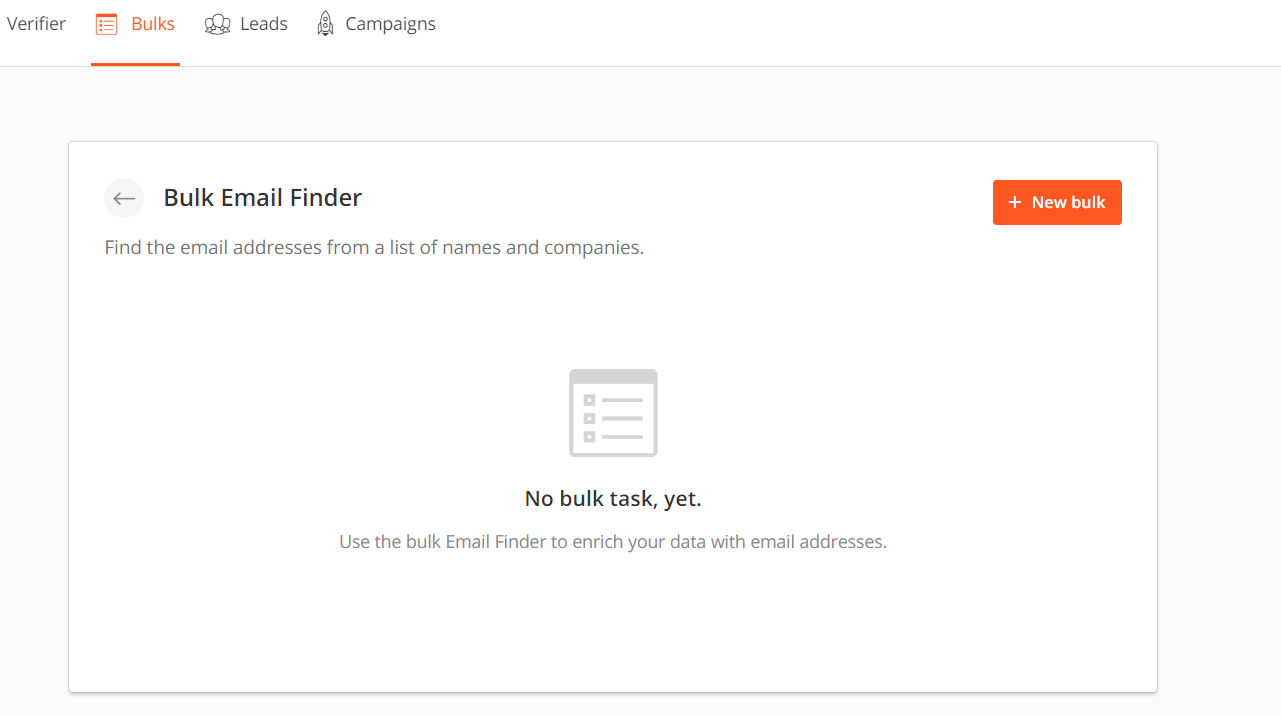Click the word "Finder" in the heading
This screenshot has width=1281, height=716.
point(328,198)
